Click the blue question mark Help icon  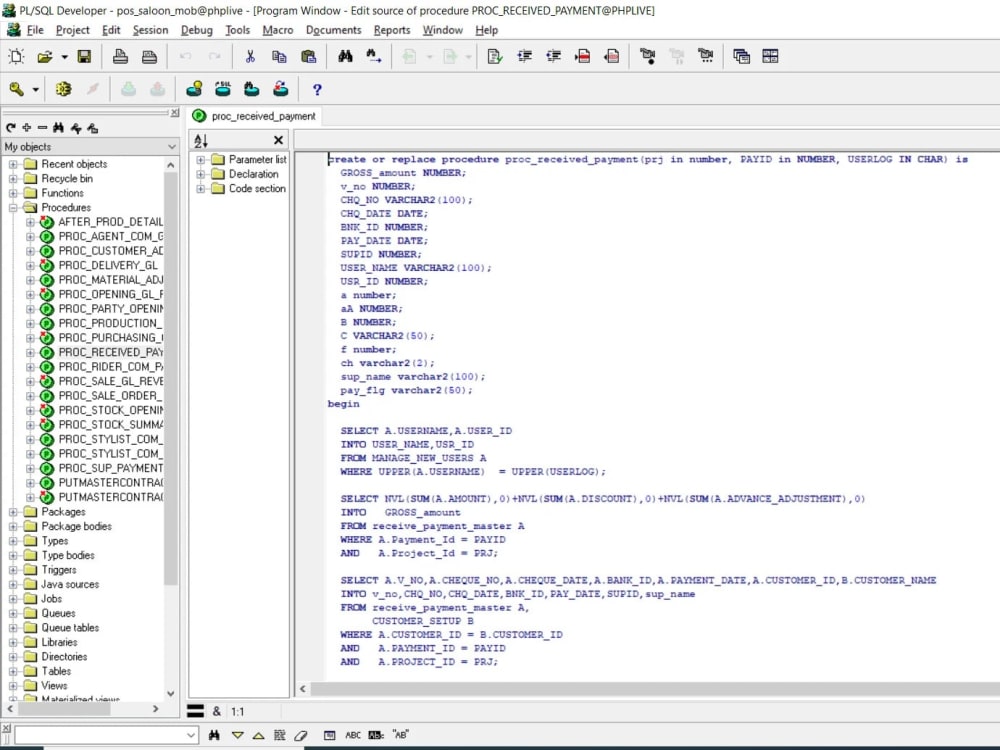coord(317,90)
